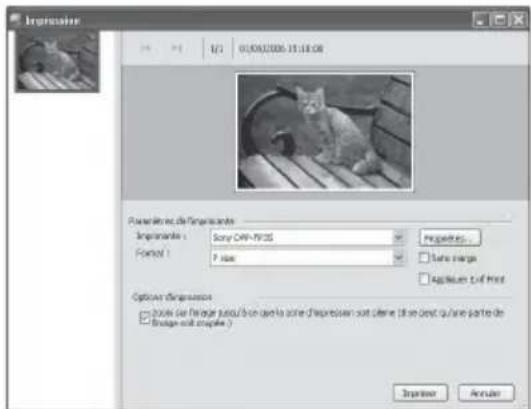Open the Format paper size dropdown arrow
The image size is (531, 409).
(x=398, y=258)
